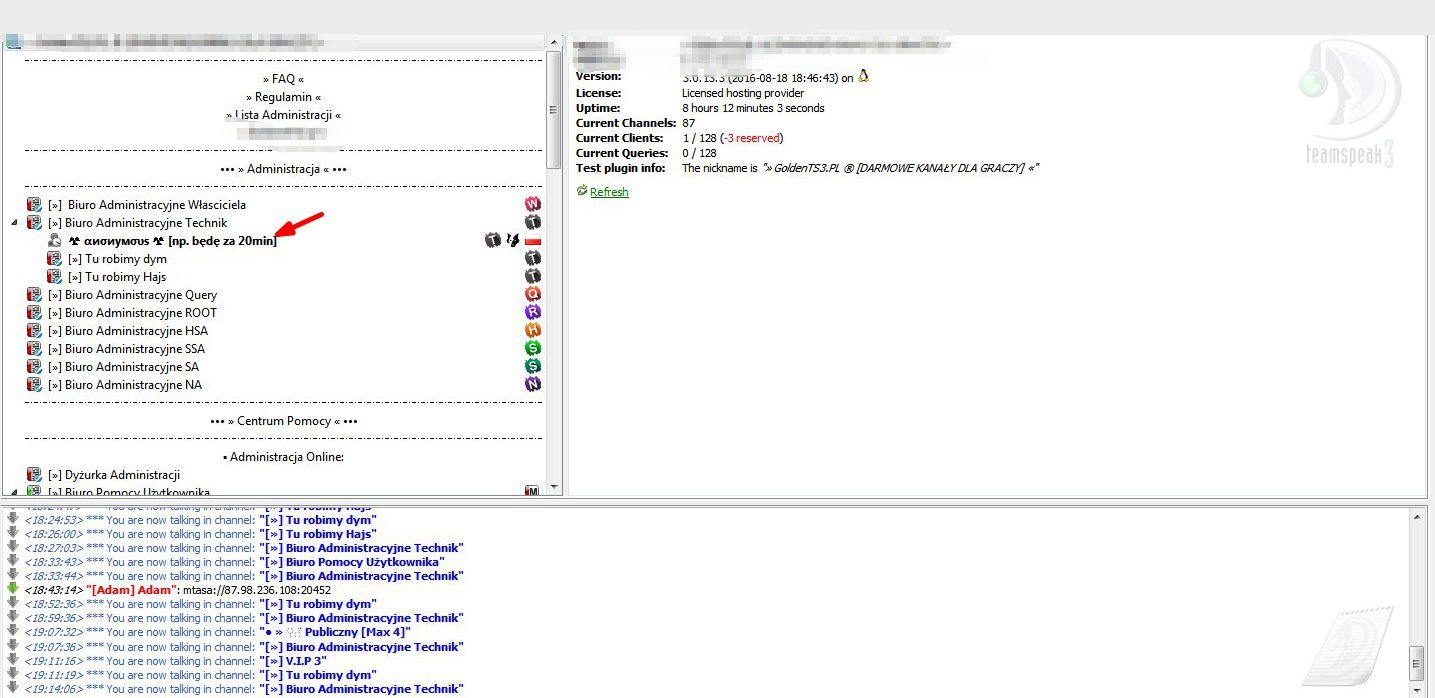
Task: Click the dark purple N badge on NA channel
Action: coord(533,385)
